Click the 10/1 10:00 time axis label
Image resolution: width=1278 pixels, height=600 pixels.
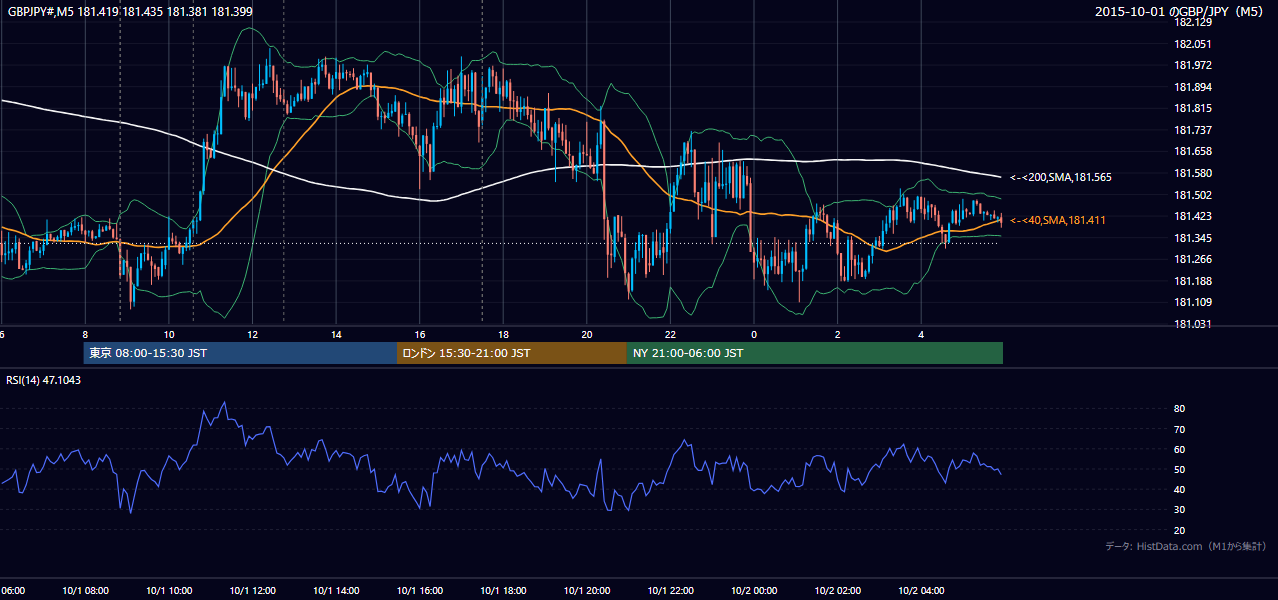point(169,591)
